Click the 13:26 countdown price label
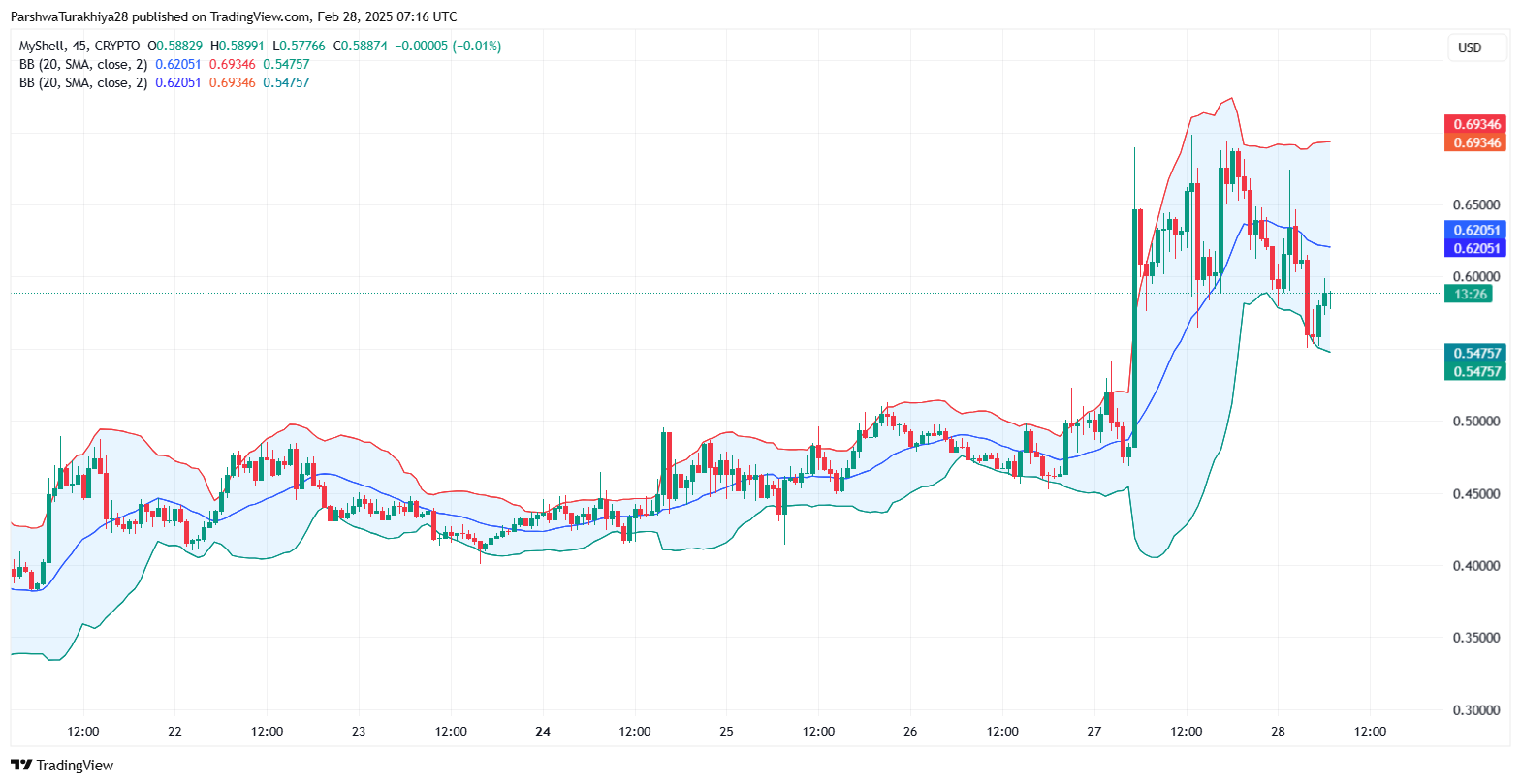This screenshot has height=784, width=1521. coord(1470,294)
